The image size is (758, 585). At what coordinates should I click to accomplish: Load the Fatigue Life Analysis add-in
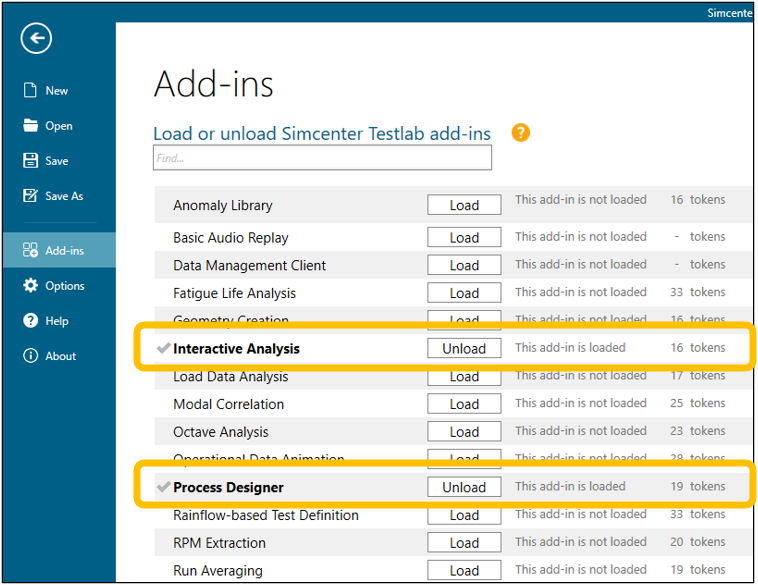coord(464,292)
